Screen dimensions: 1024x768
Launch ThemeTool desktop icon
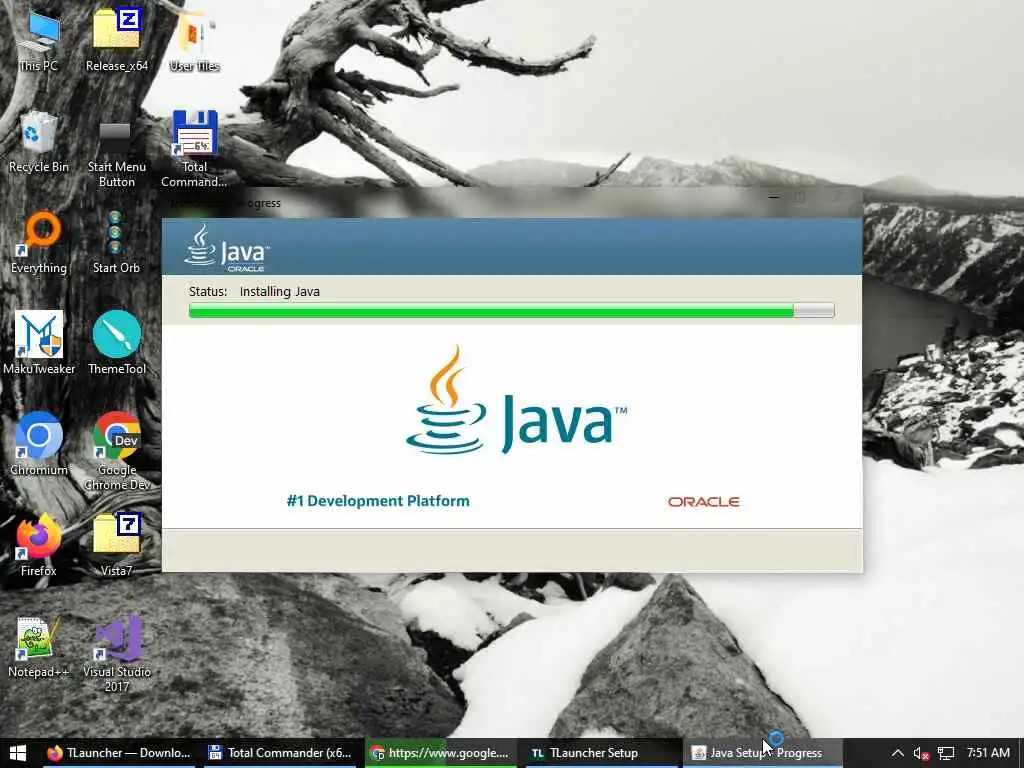click(117, 344)
